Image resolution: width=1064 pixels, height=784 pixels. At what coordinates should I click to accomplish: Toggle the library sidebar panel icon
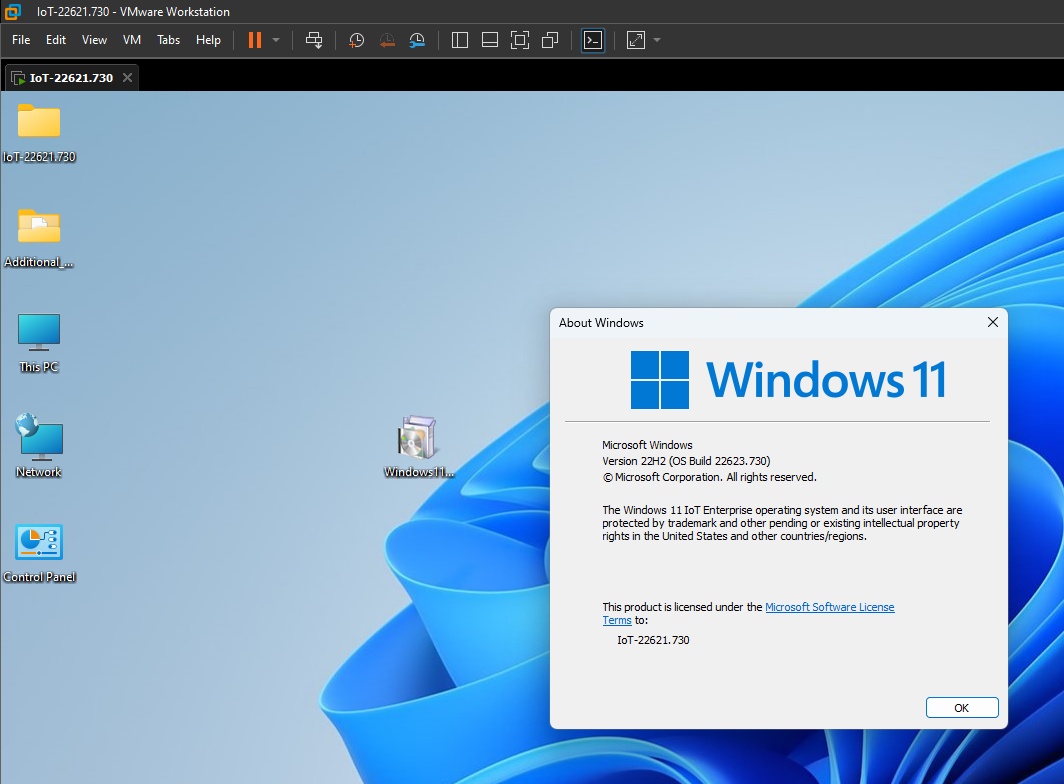coord(459,40)
